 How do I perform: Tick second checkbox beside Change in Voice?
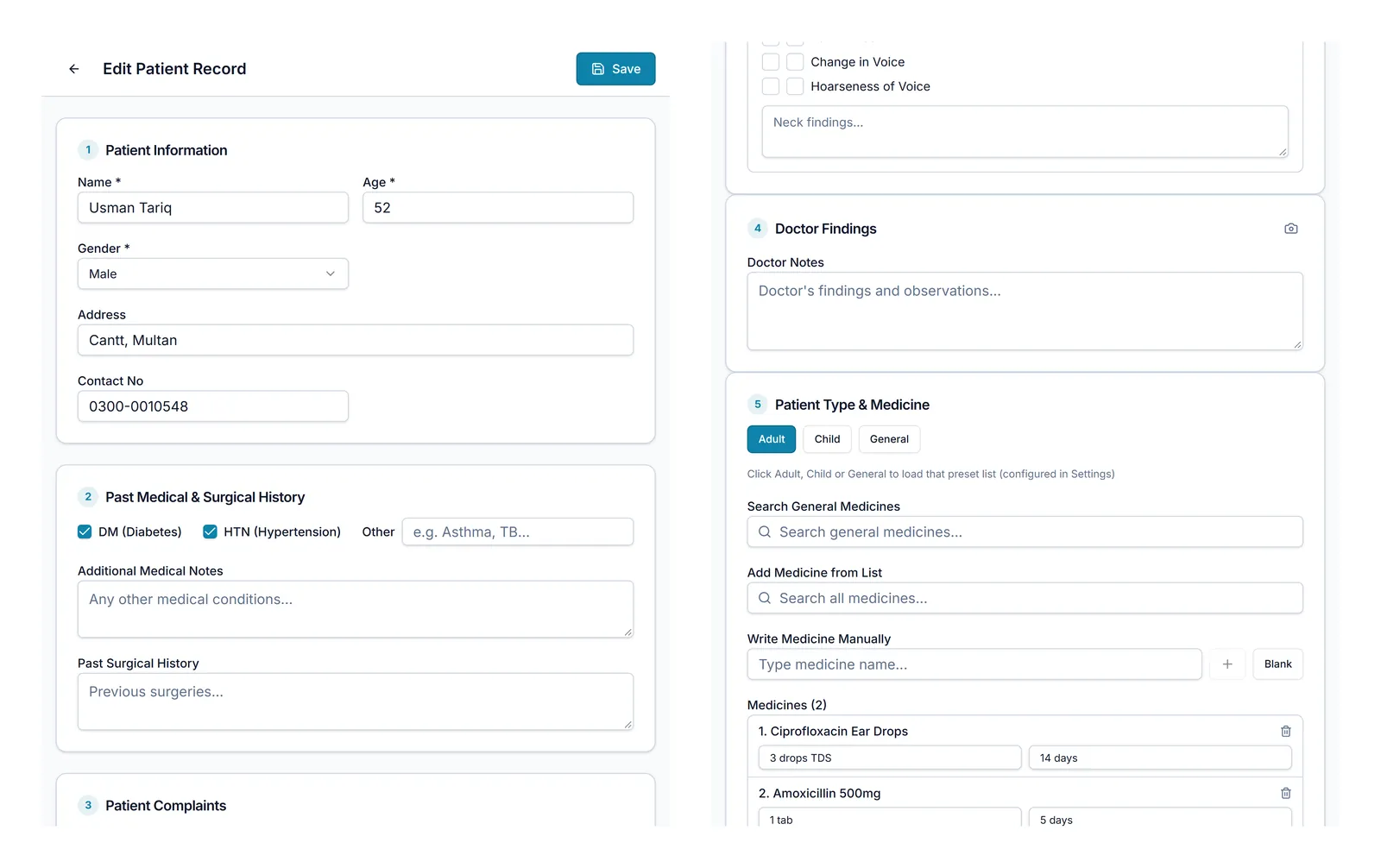coord(795,62)
